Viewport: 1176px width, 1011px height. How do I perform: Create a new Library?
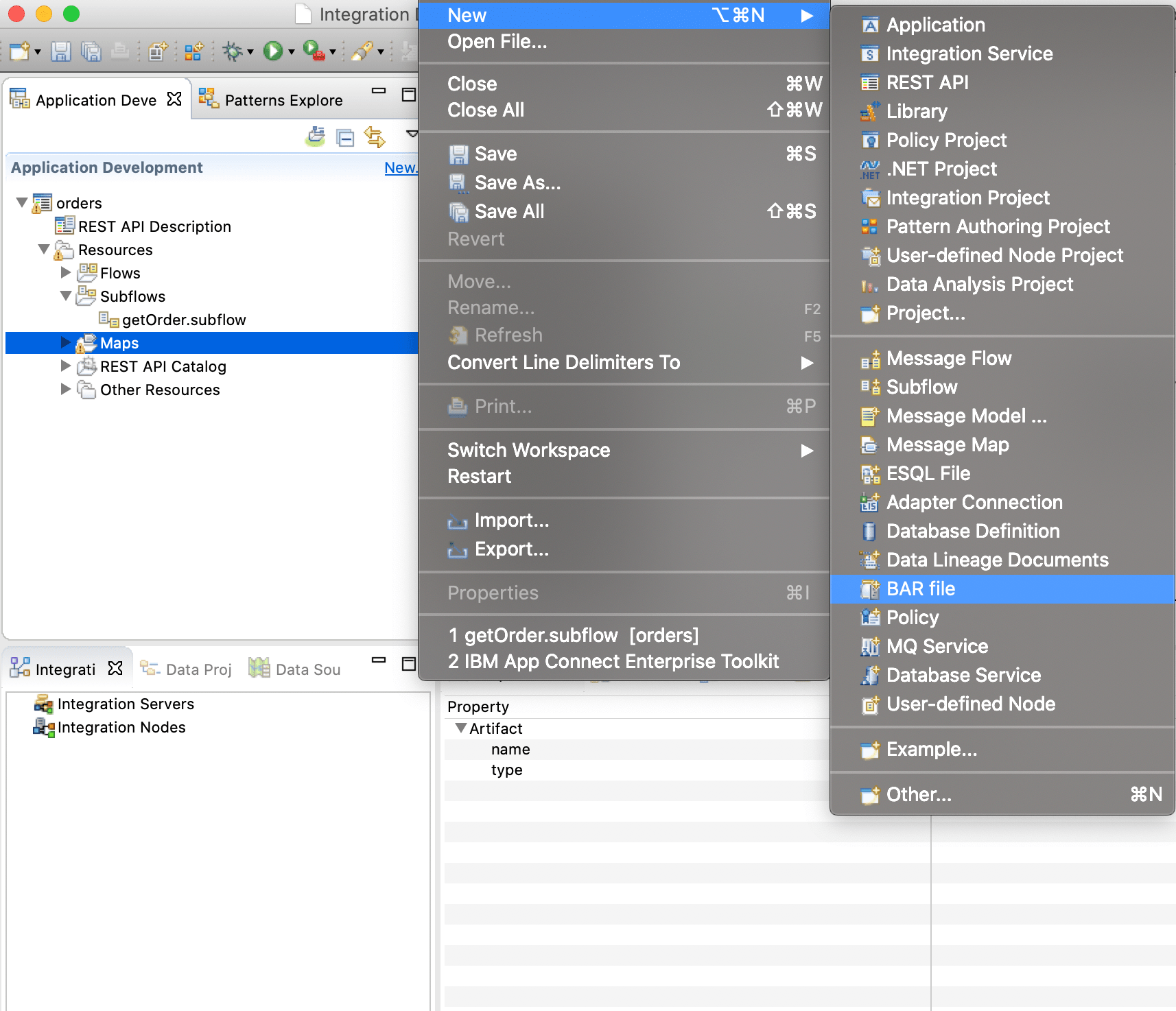(1002, 112)
